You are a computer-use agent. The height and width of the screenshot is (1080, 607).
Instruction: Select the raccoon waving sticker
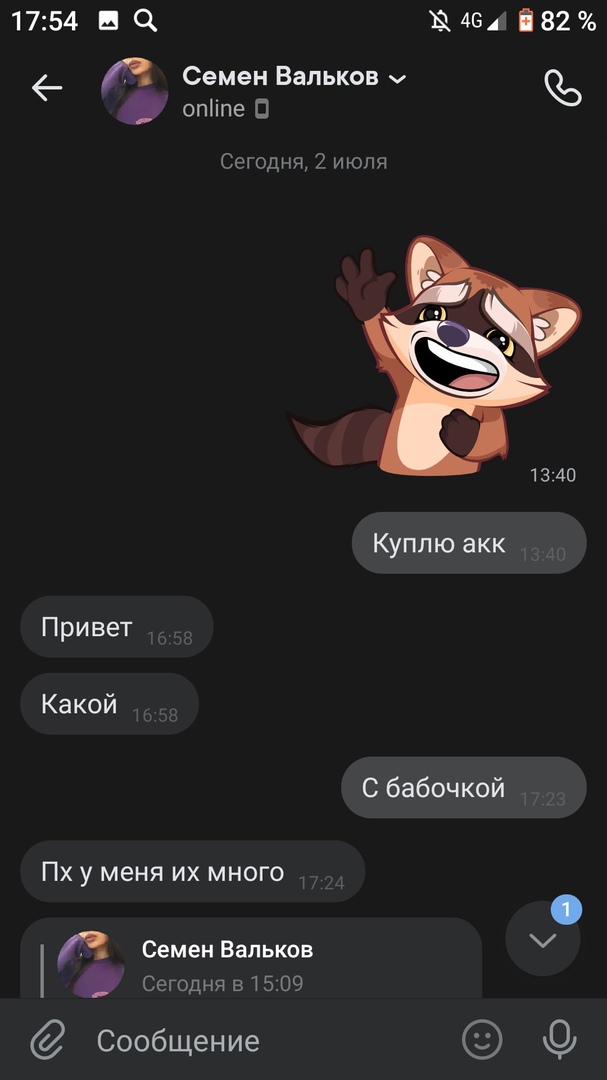[435, 356]
